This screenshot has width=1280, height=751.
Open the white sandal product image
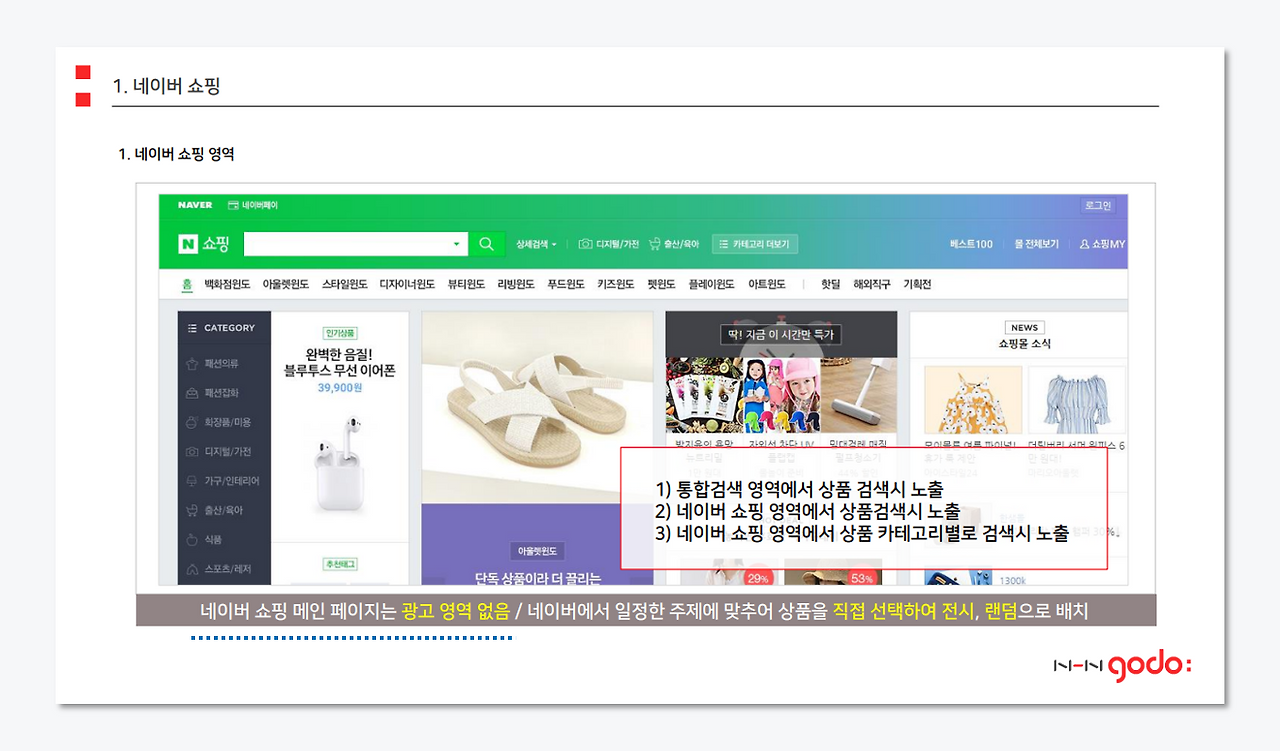[537, 407]
